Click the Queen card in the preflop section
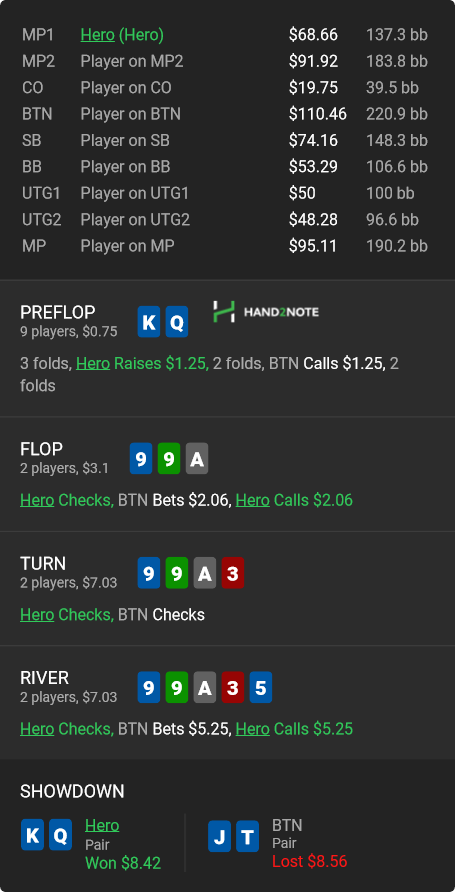The height and width of the screenshot is (892, 455). tap(177, 322)
